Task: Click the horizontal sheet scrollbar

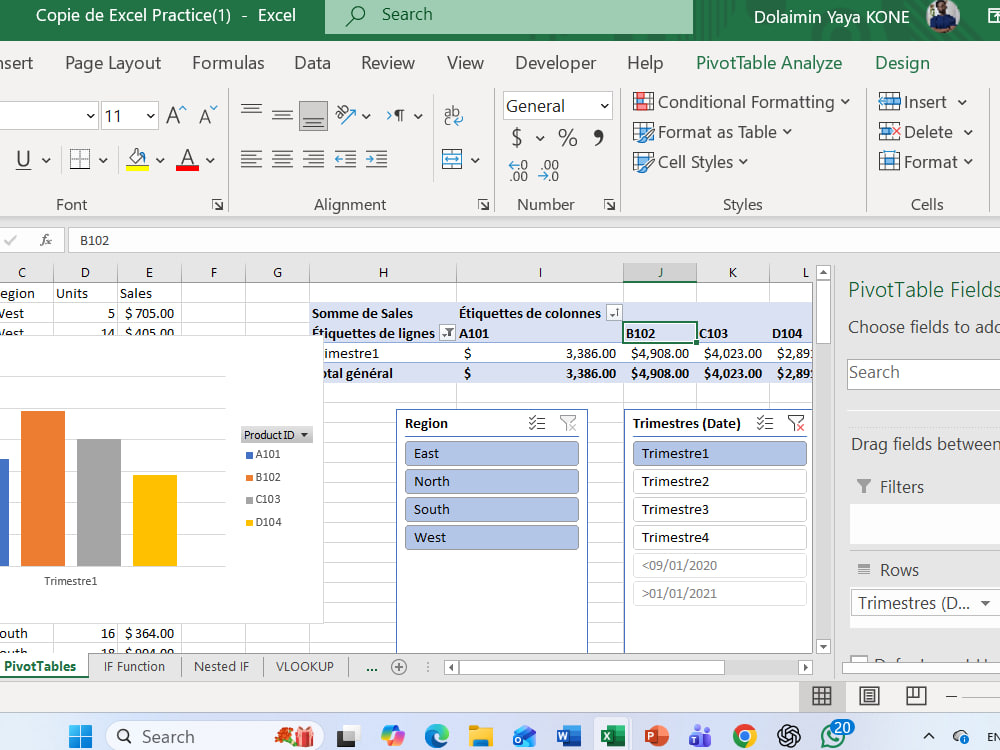Action: point(592,667)
